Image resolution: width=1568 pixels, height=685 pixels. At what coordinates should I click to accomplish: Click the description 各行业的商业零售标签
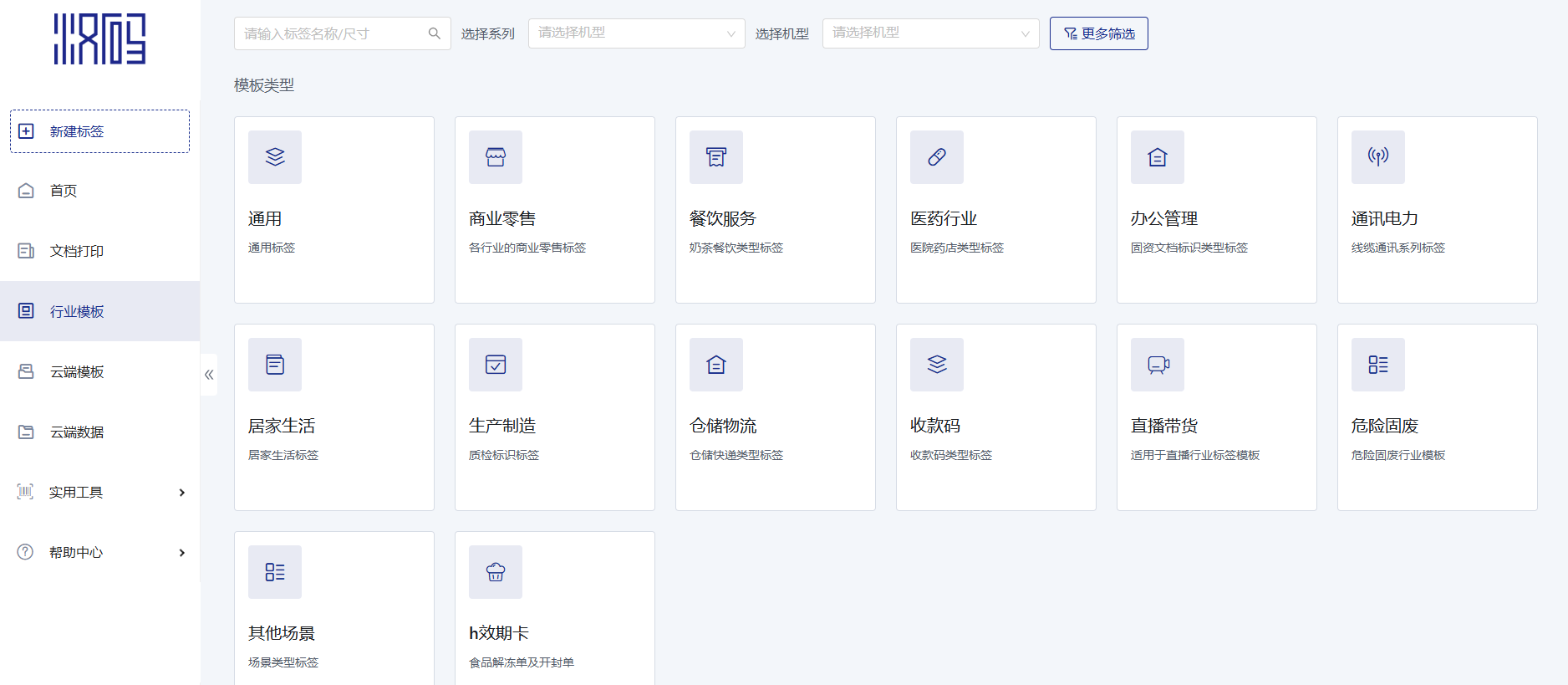(527, 248)
